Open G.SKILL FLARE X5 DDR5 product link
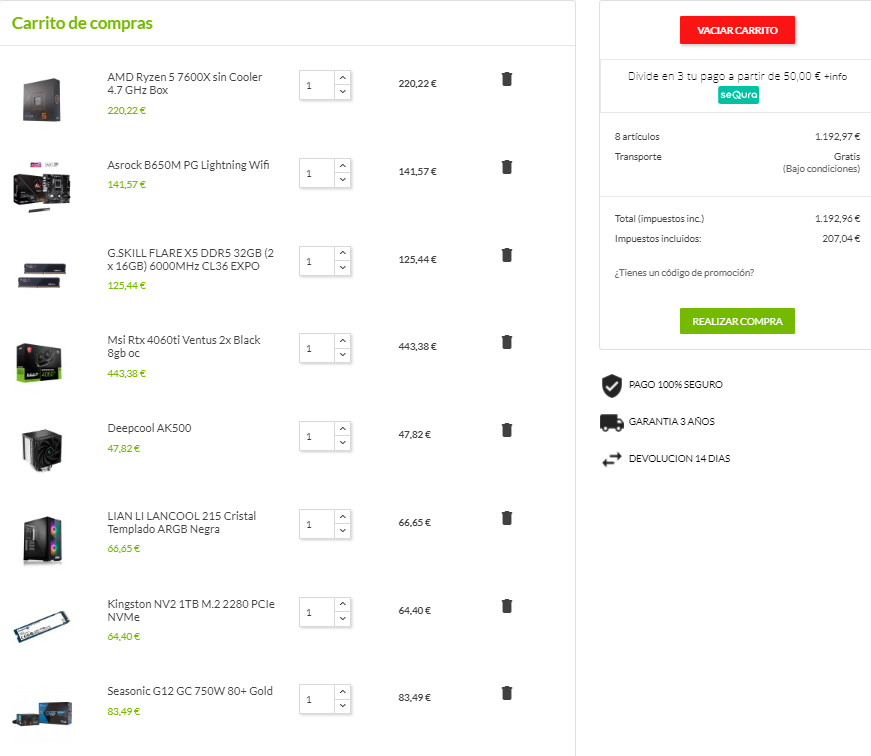The image size is (871, 756). [191, 259]
